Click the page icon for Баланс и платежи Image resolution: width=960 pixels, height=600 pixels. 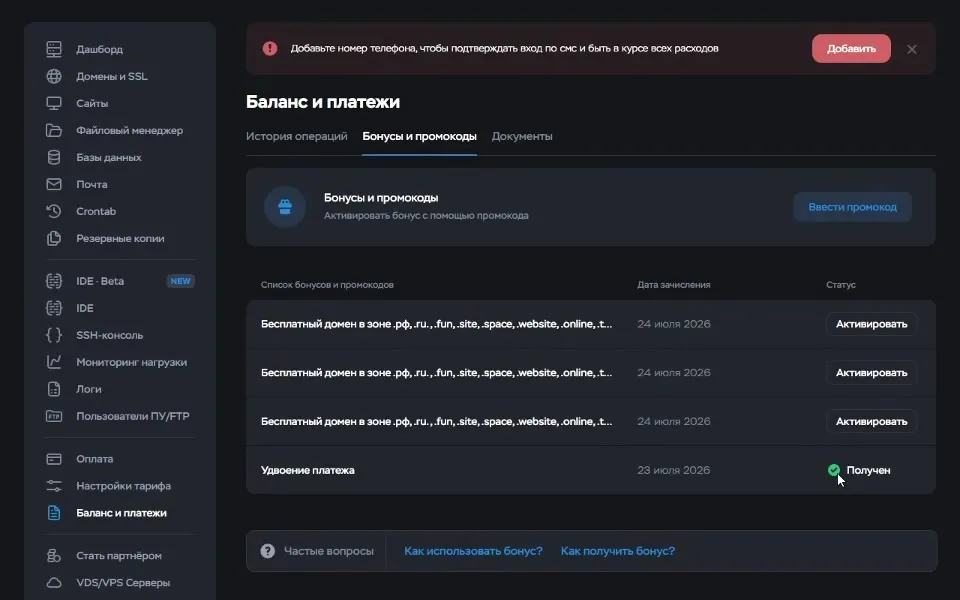tap(54, 512)
